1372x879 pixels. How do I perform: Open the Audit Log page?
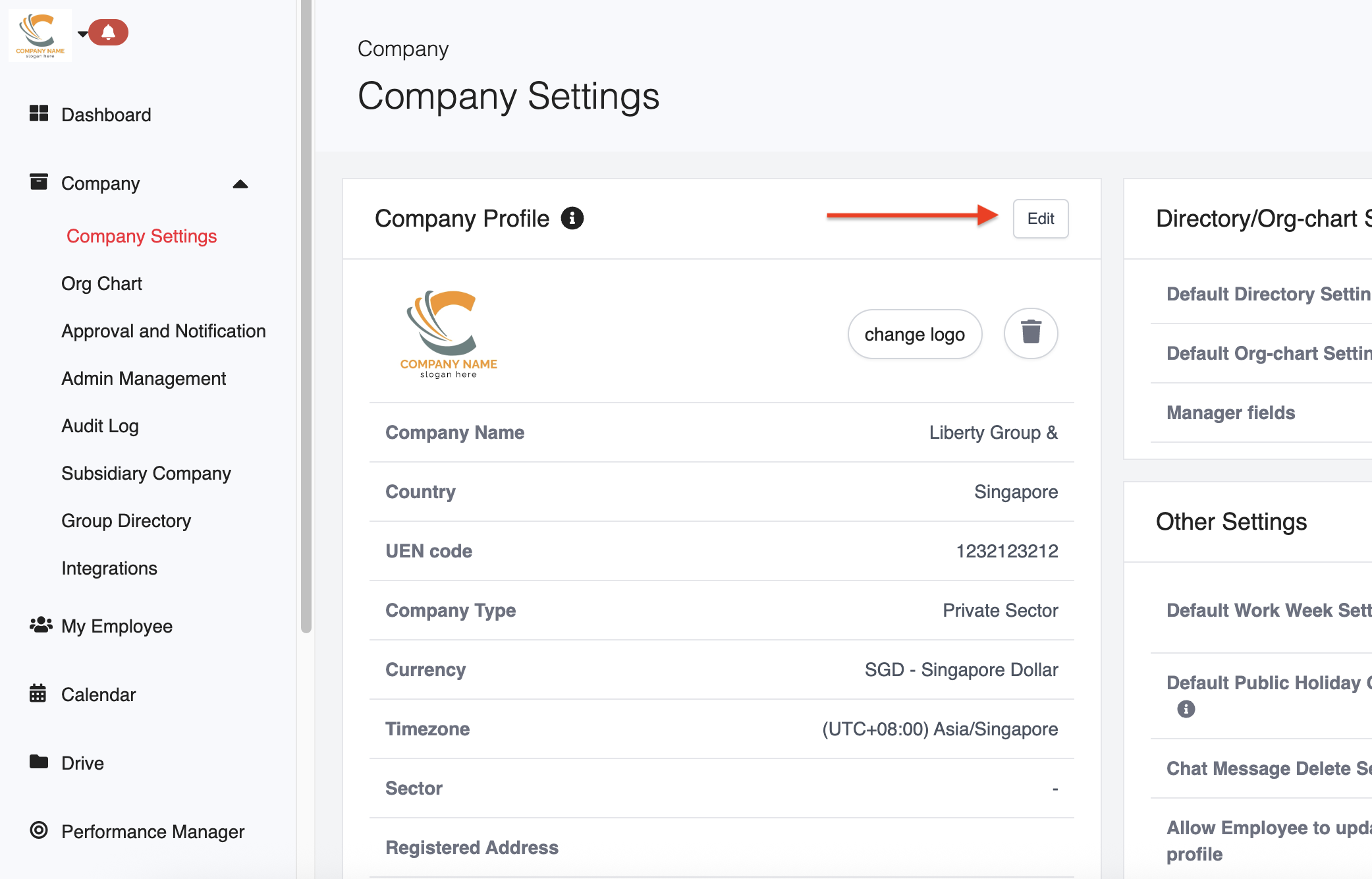pyautogui.click(x=99, y=426)
